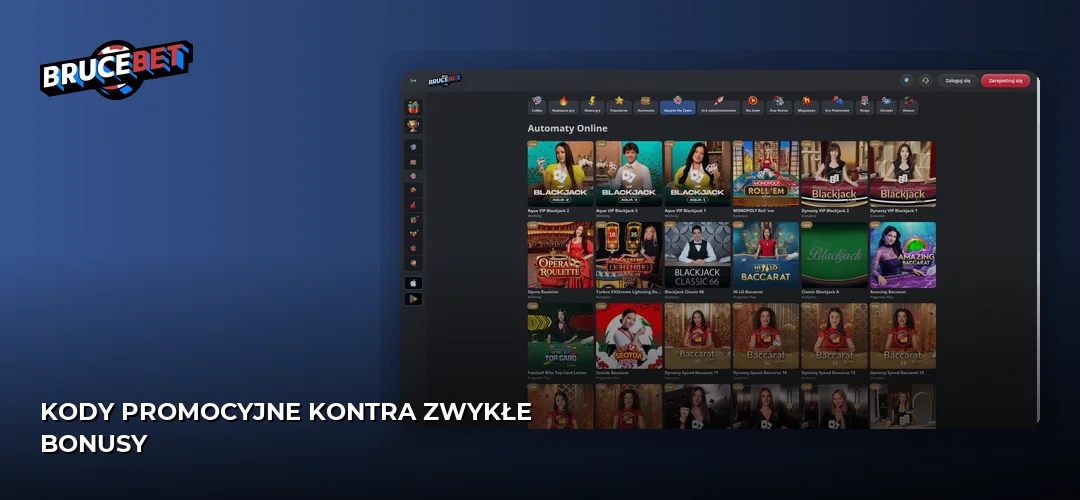Viewport: 1080px width, 500px height.
Task: Open Dynasty Speed Baccarat 14
Action: coord(903,336)
